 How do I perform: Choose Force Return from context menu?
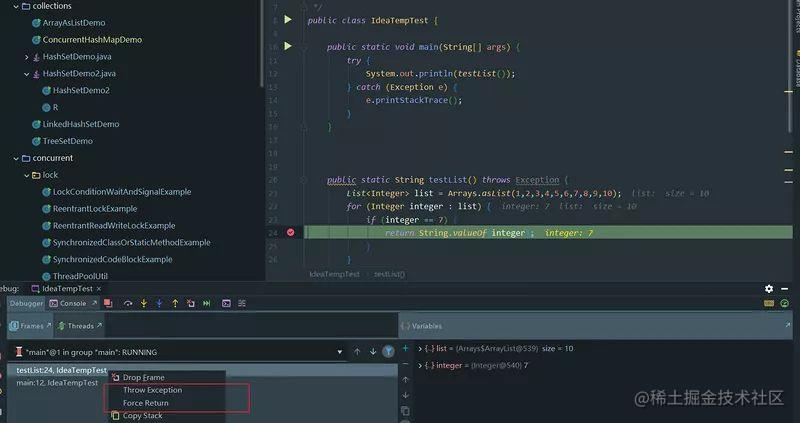(x=165, y=403)
